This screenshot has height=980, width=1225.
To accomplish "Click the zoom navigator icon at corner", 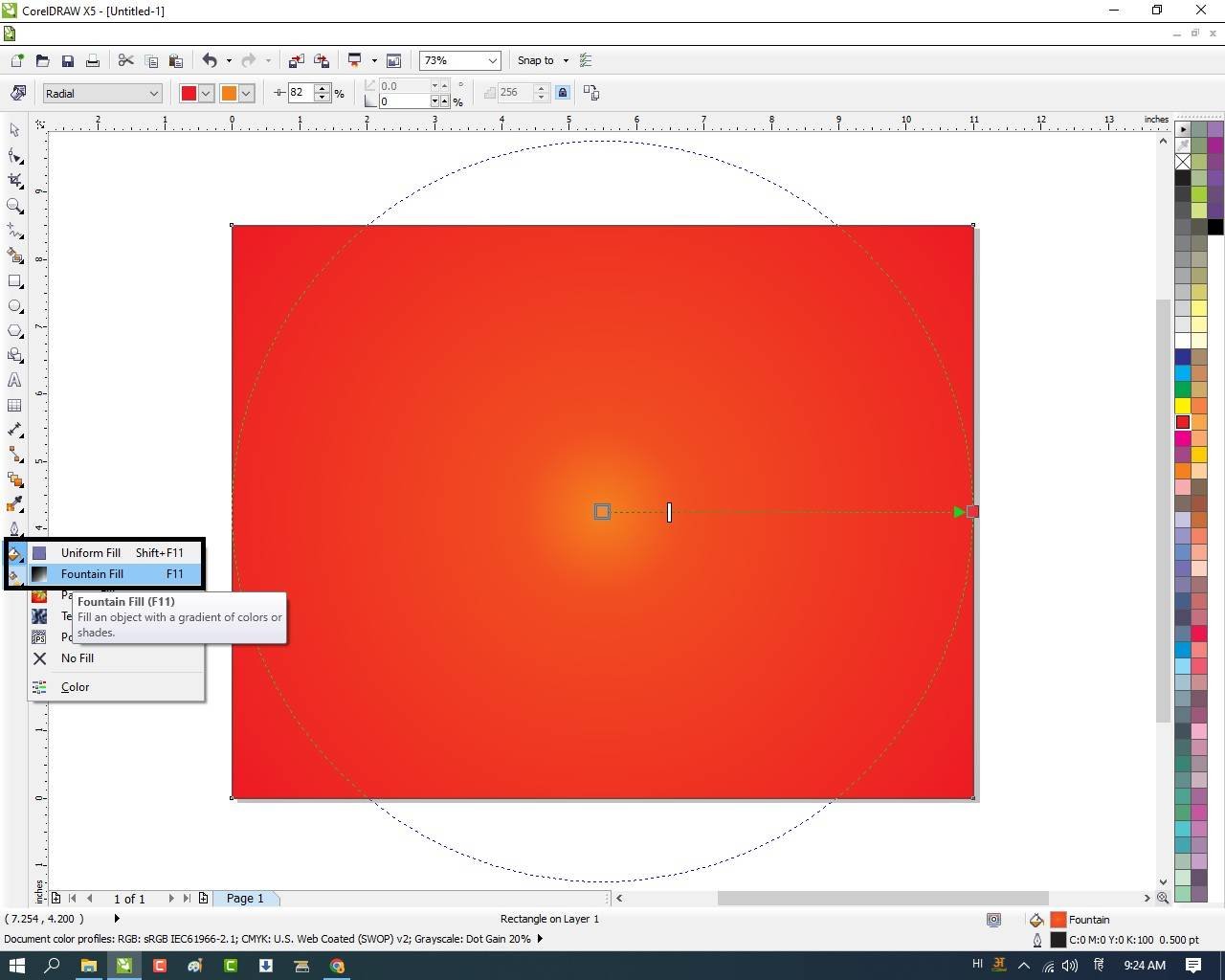I will (1163, 898).
